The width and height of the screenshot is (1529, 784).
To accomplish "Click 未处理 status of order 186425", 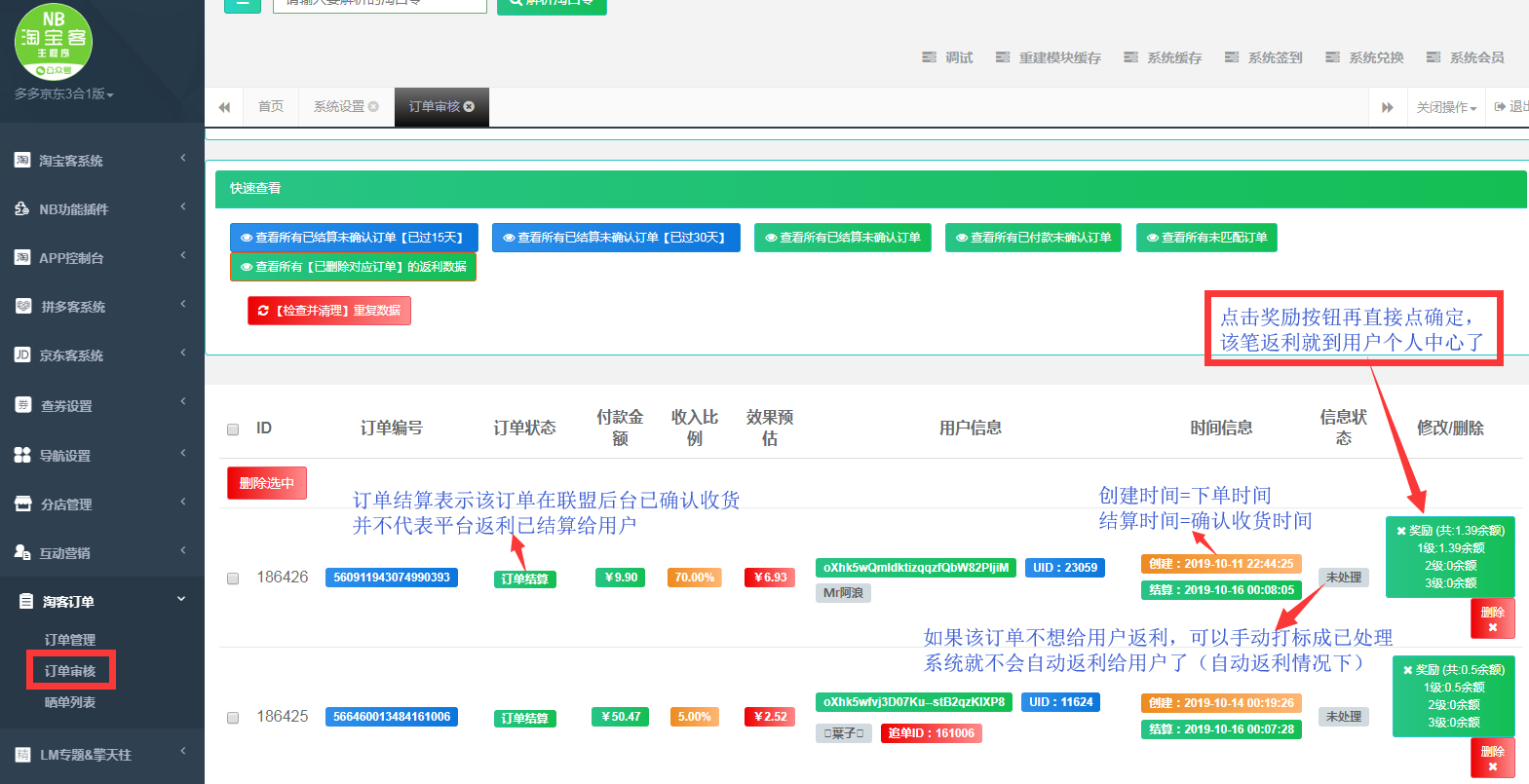I will tap(1344, 717).
